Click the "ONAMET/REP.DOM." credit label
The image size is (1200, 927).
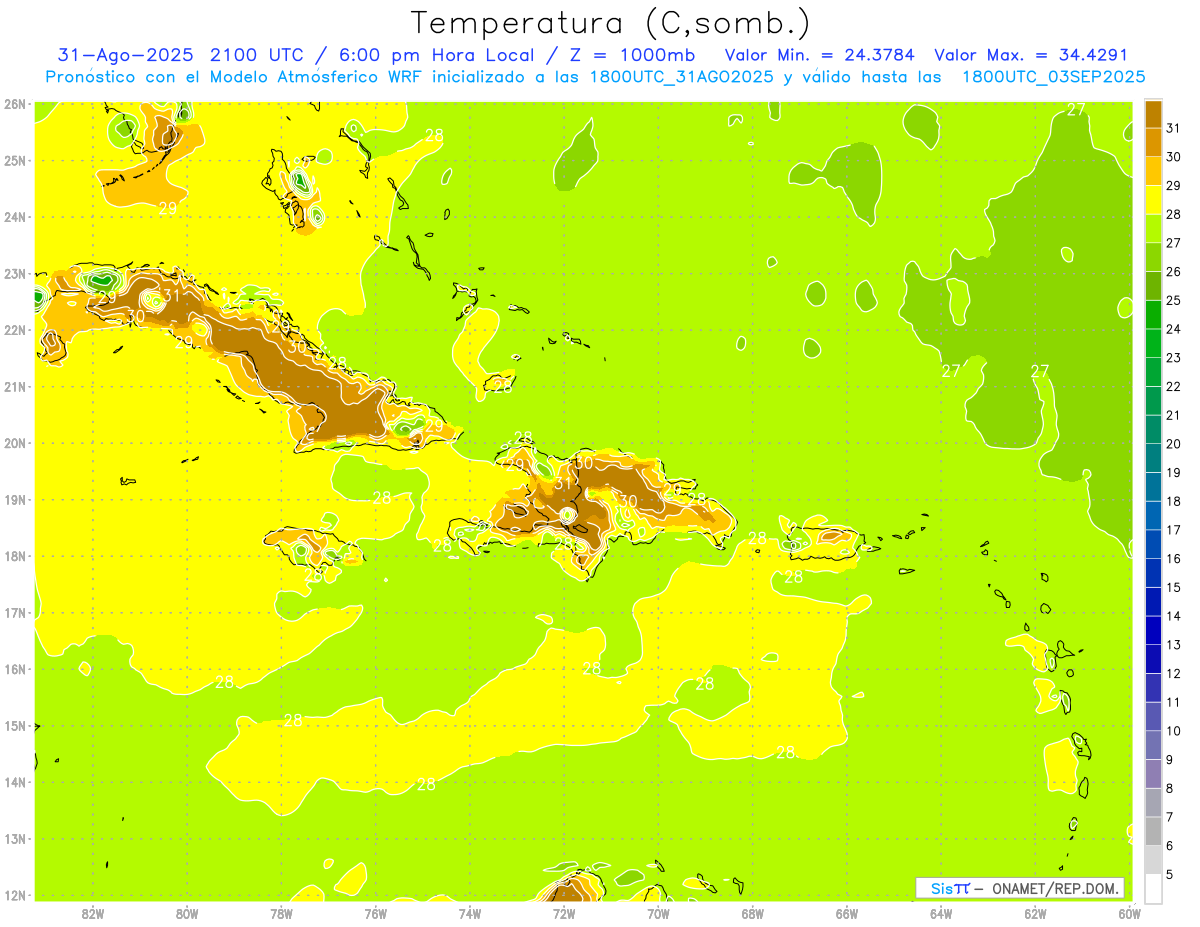1054,888
